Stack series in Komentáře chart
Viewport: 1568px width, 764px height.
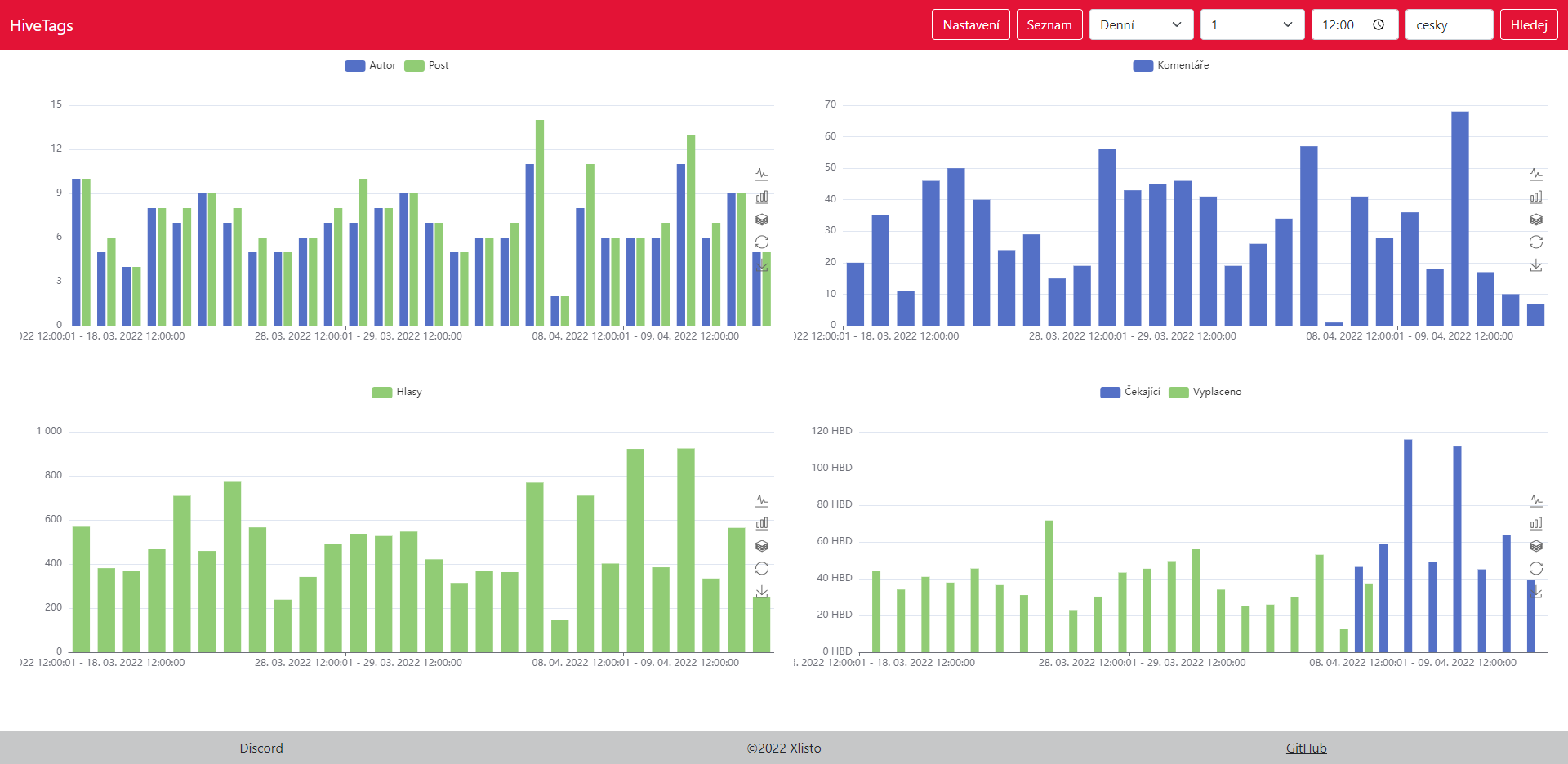click(1536, 220)
